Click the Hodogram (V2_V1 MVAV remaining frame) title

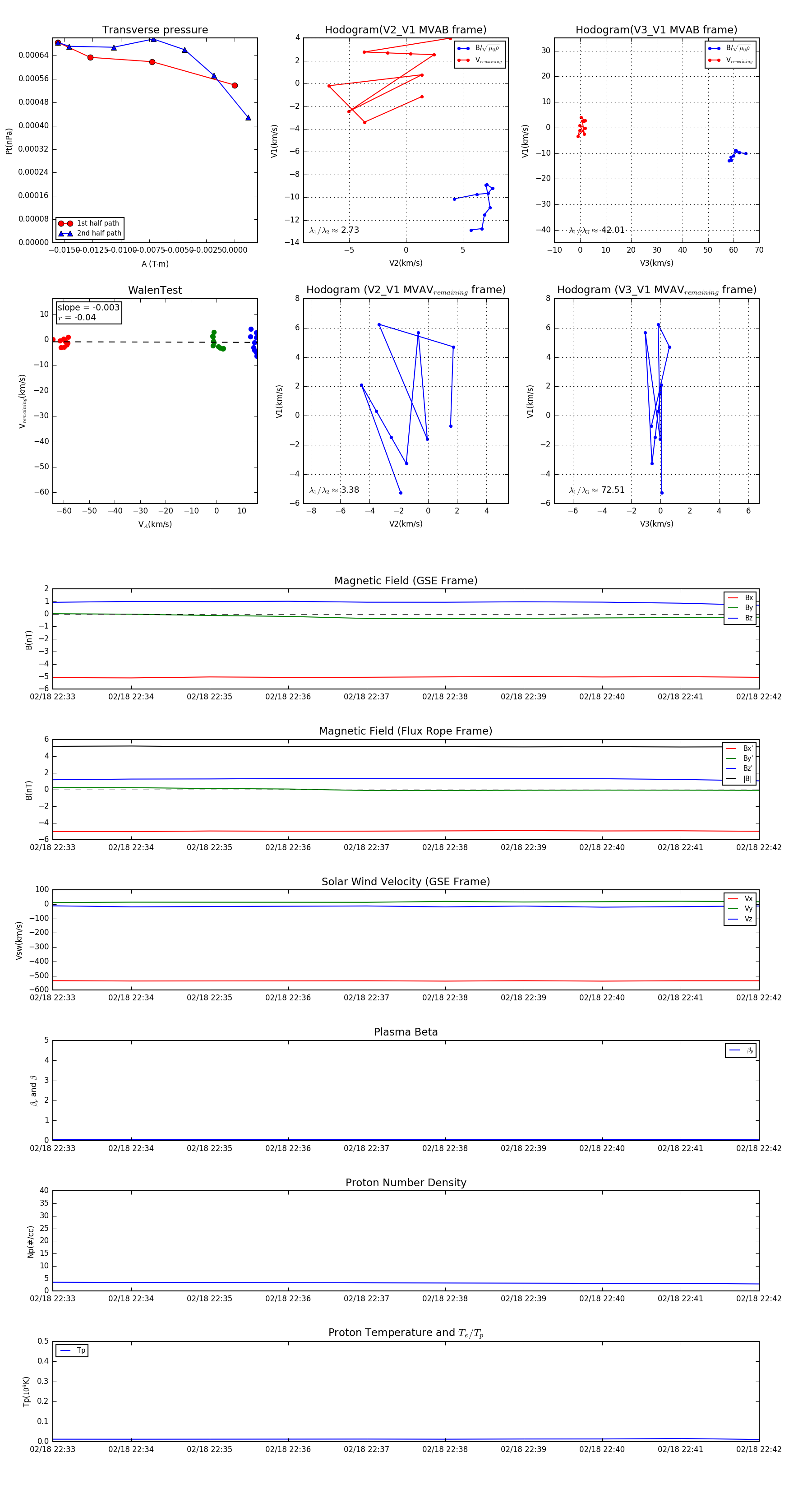pyautogui.click(x=406, y=290)
